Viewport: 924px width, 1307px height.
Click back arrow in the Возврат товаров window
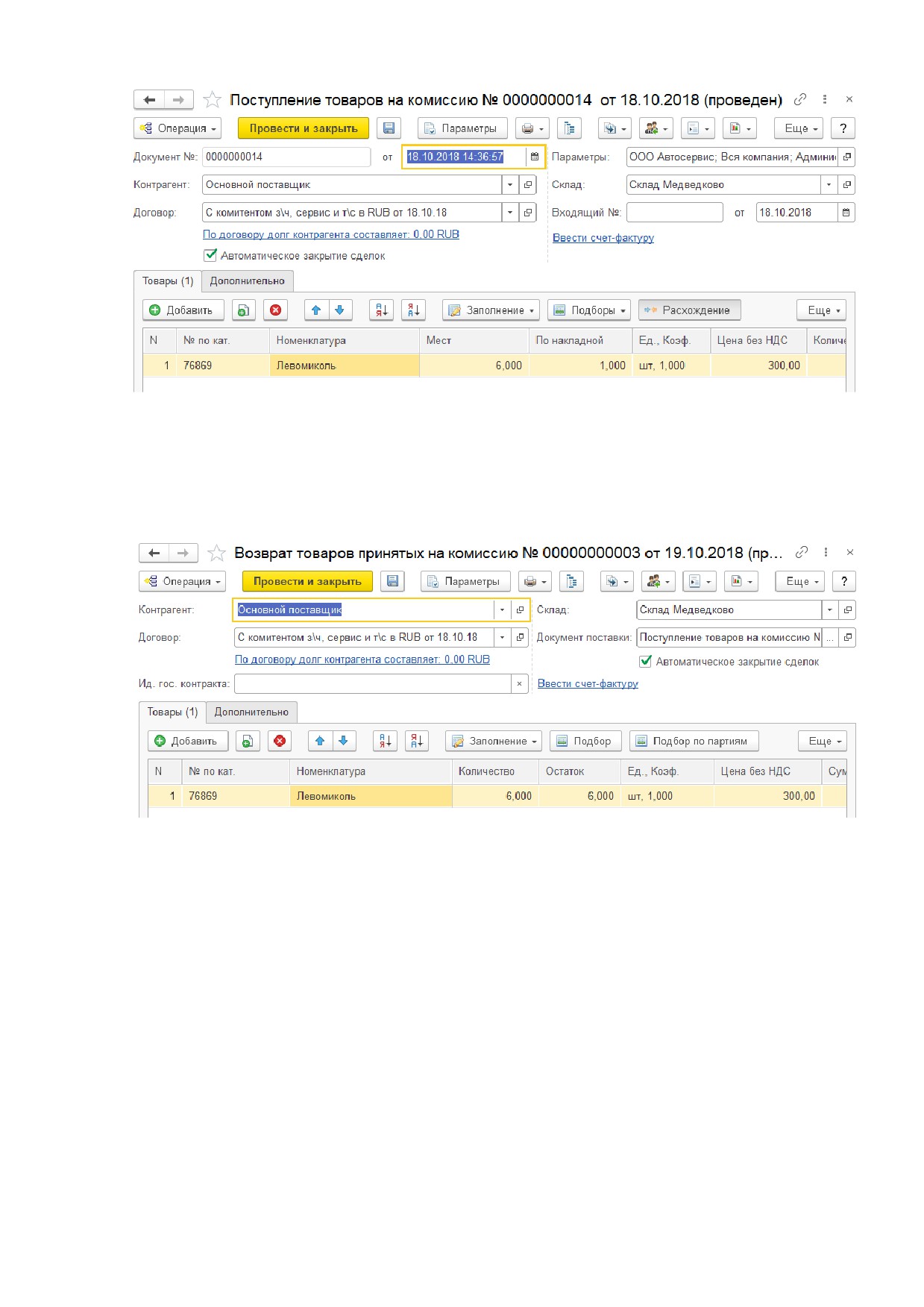point(154,553)
